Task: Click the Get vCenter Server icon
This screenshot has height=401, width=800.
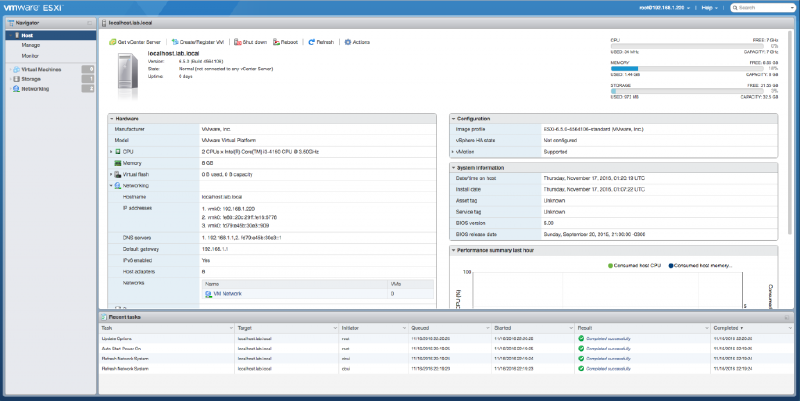Action: point(113,43)
